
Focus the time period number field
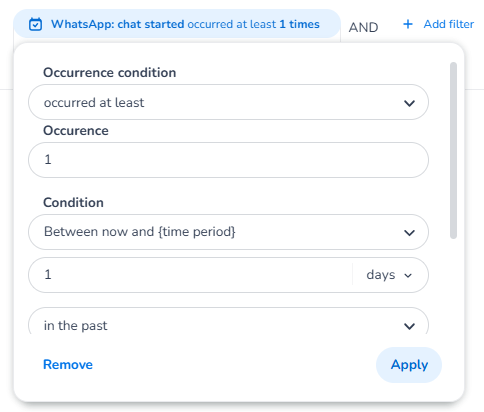click(x=190, y=275)
